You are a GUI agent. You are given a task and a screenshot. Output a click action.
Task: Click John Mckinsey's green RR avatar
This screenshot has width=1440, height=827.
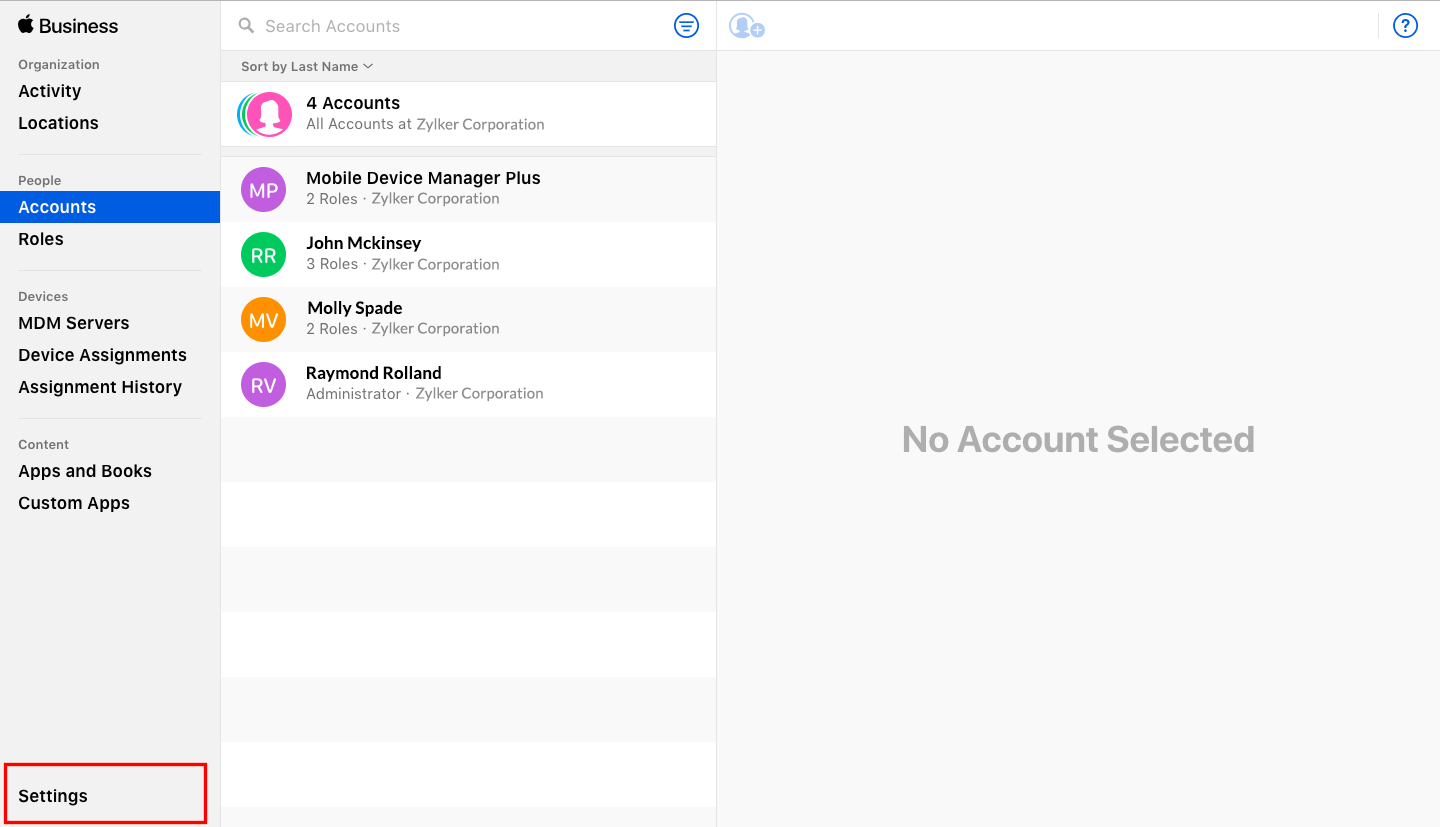pyautogui.click(x=263, y=254)
